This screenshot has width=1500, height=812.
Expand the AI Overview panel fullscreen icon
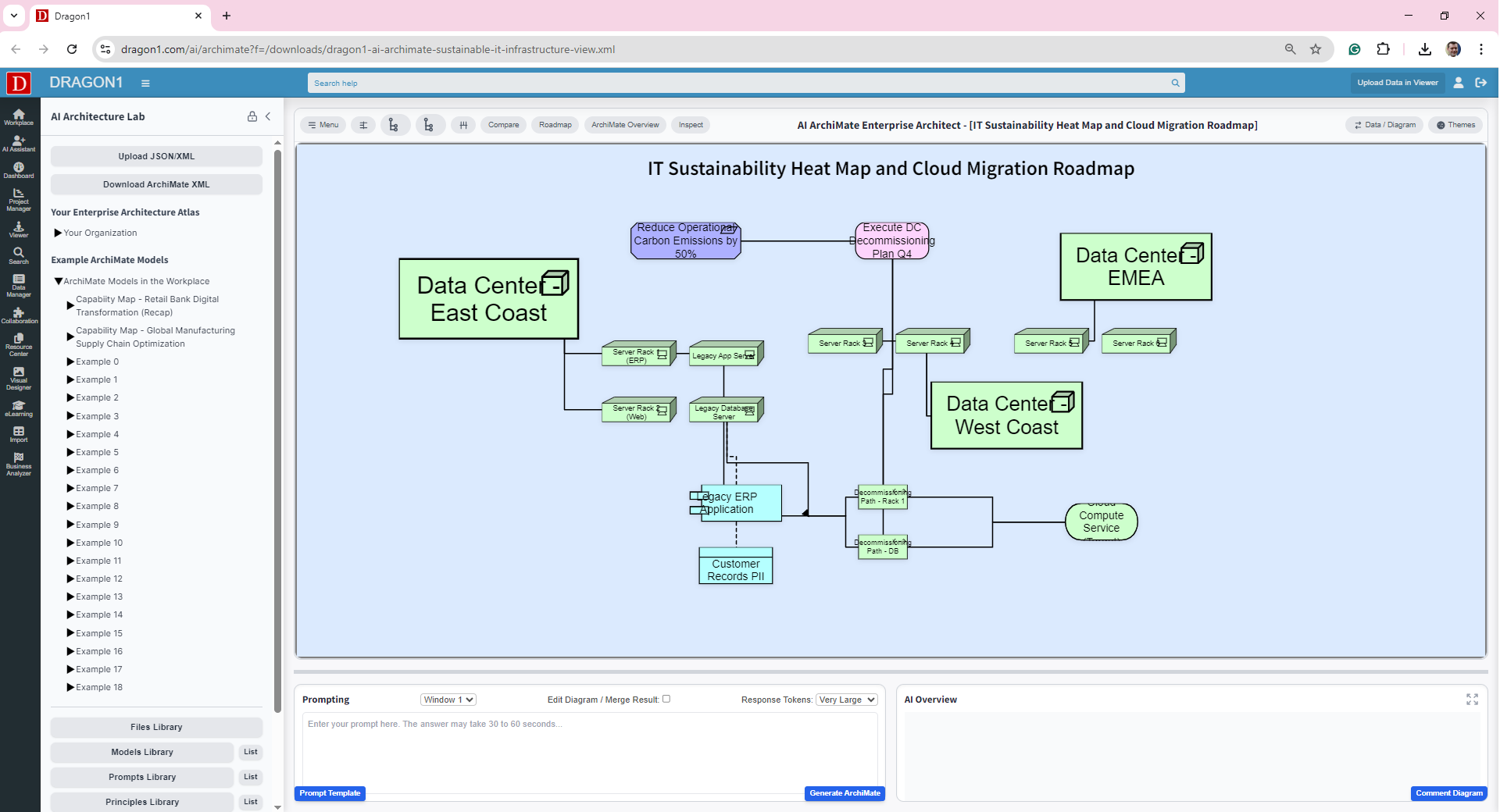click(1472, 700)
